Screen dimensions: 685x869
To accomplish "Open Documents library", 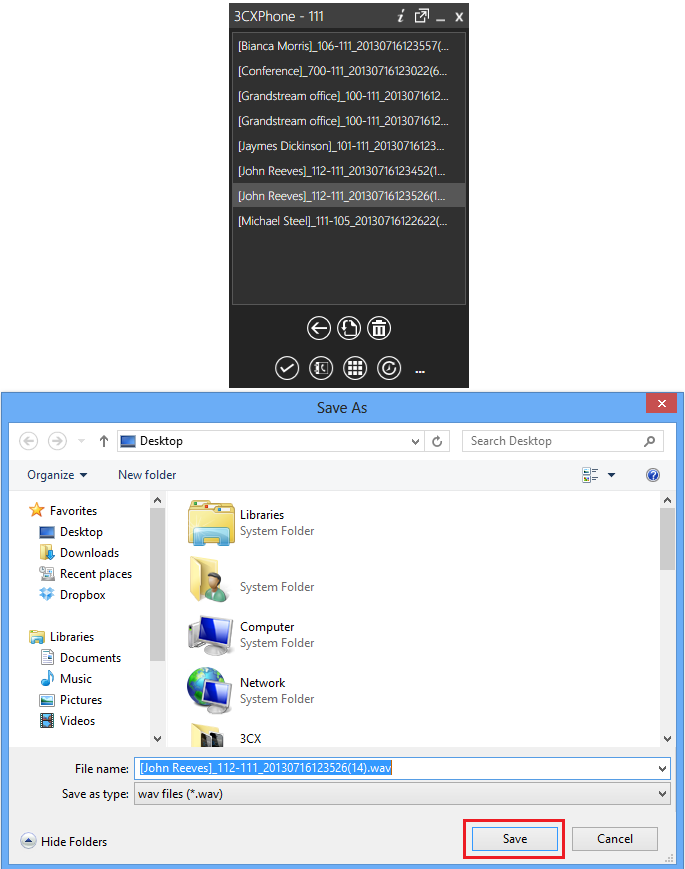I will (80, 658).
